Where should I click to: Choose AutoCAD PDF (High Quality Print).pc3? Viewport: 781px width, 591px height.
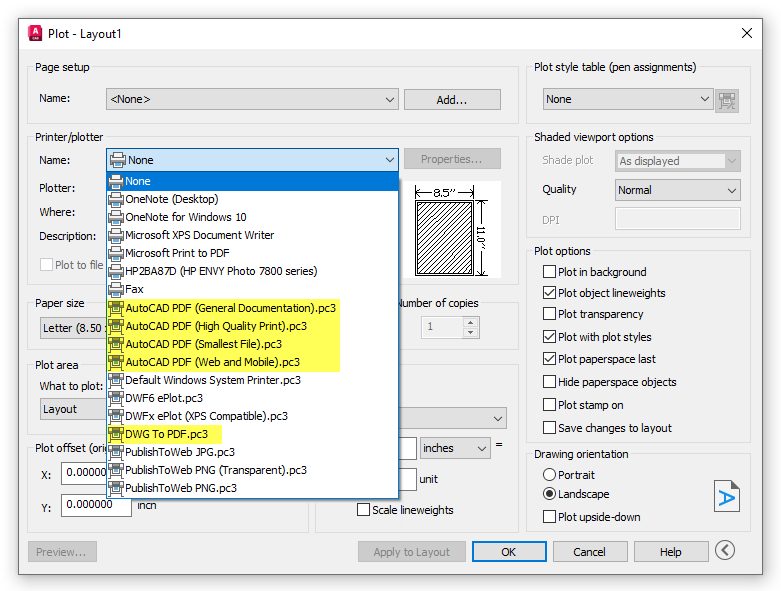point(252,326)
